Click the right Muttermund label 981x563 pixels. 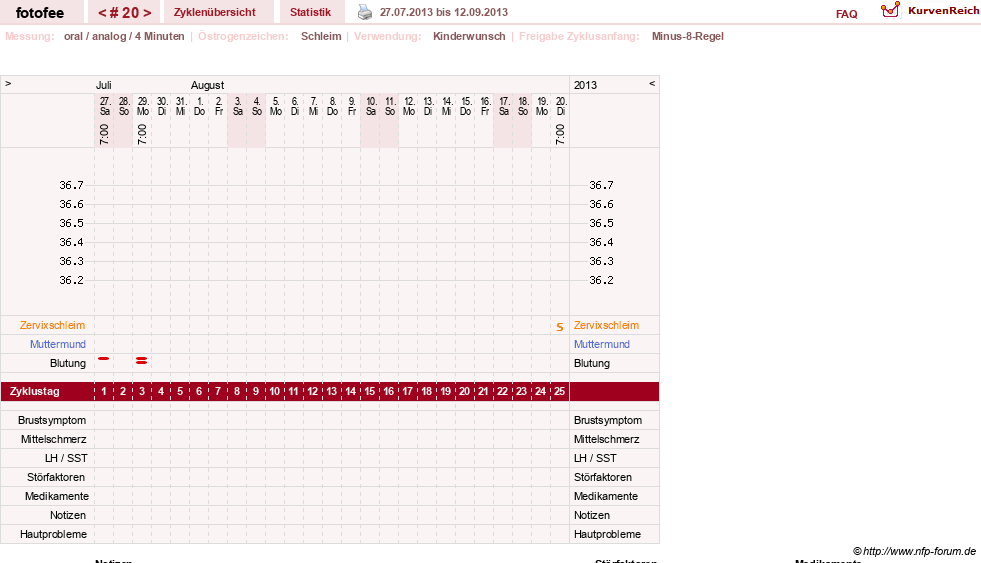[602, 344]
